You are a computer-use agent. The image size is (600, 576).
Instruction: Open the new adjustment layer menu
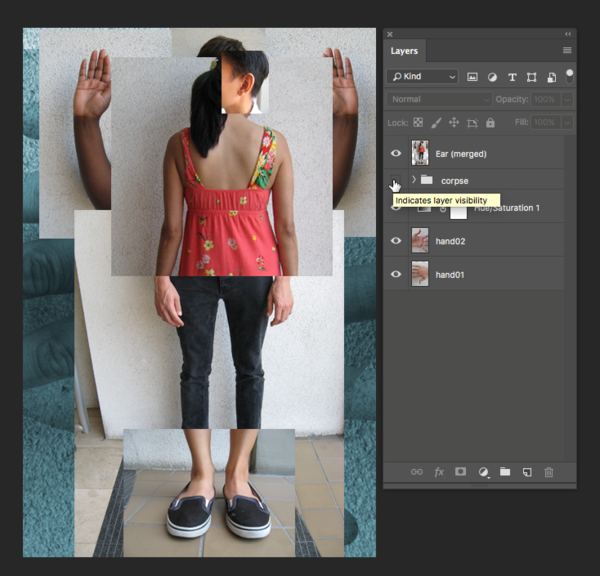(x=483, y=472)
